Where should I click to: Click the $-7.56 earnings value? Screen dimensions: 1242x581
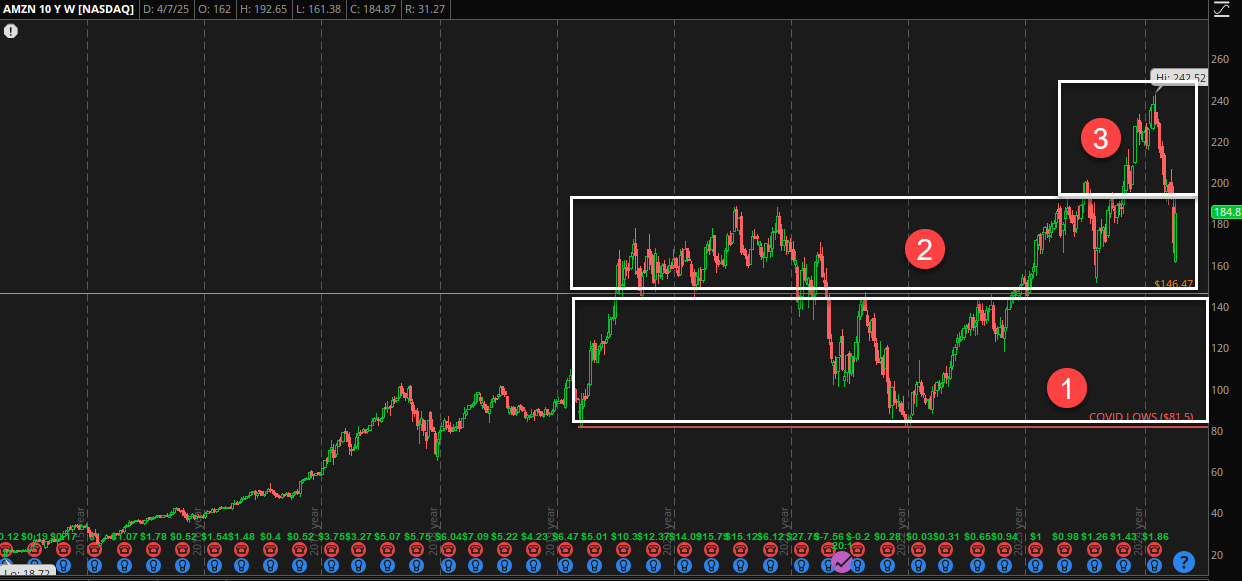pyautogui.click(x=829, y=537)
